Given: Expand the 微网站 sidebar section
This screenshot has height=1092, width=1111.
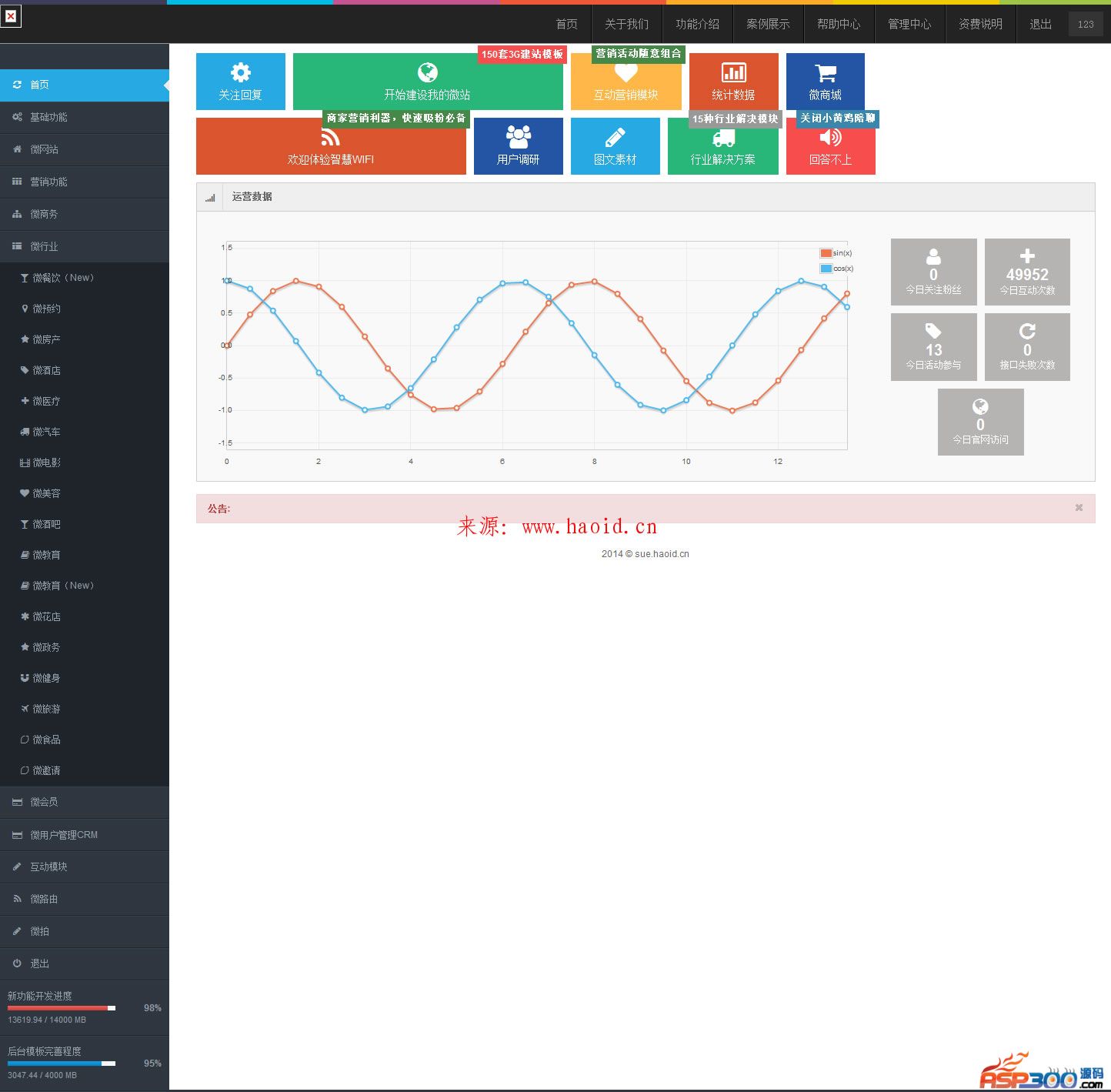Looking at the screenshot, I should [85, 149].
